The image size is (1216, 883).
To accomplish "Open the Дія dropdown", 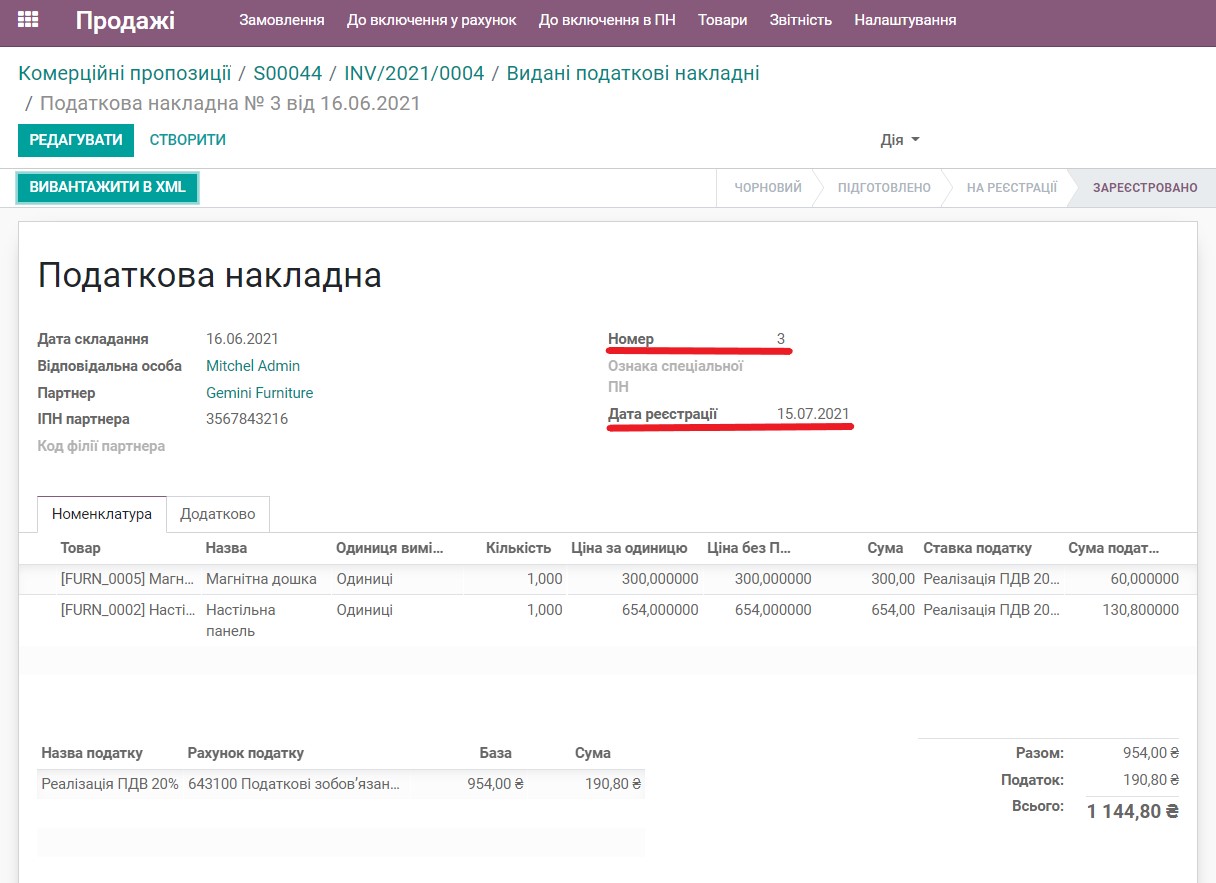I will click(x=898, y=140).
